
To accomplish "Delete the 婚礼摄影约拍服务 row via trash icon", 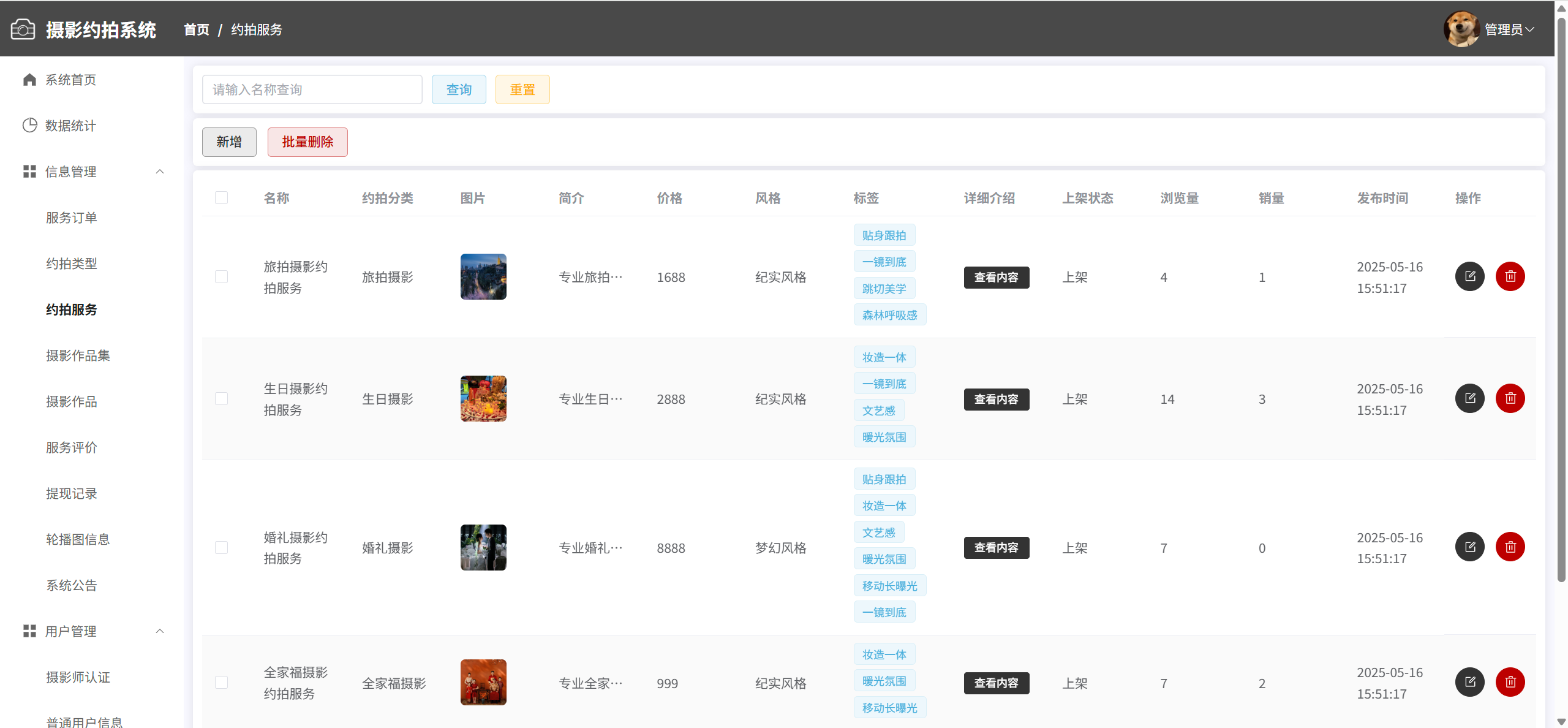I will (1510, 547).
